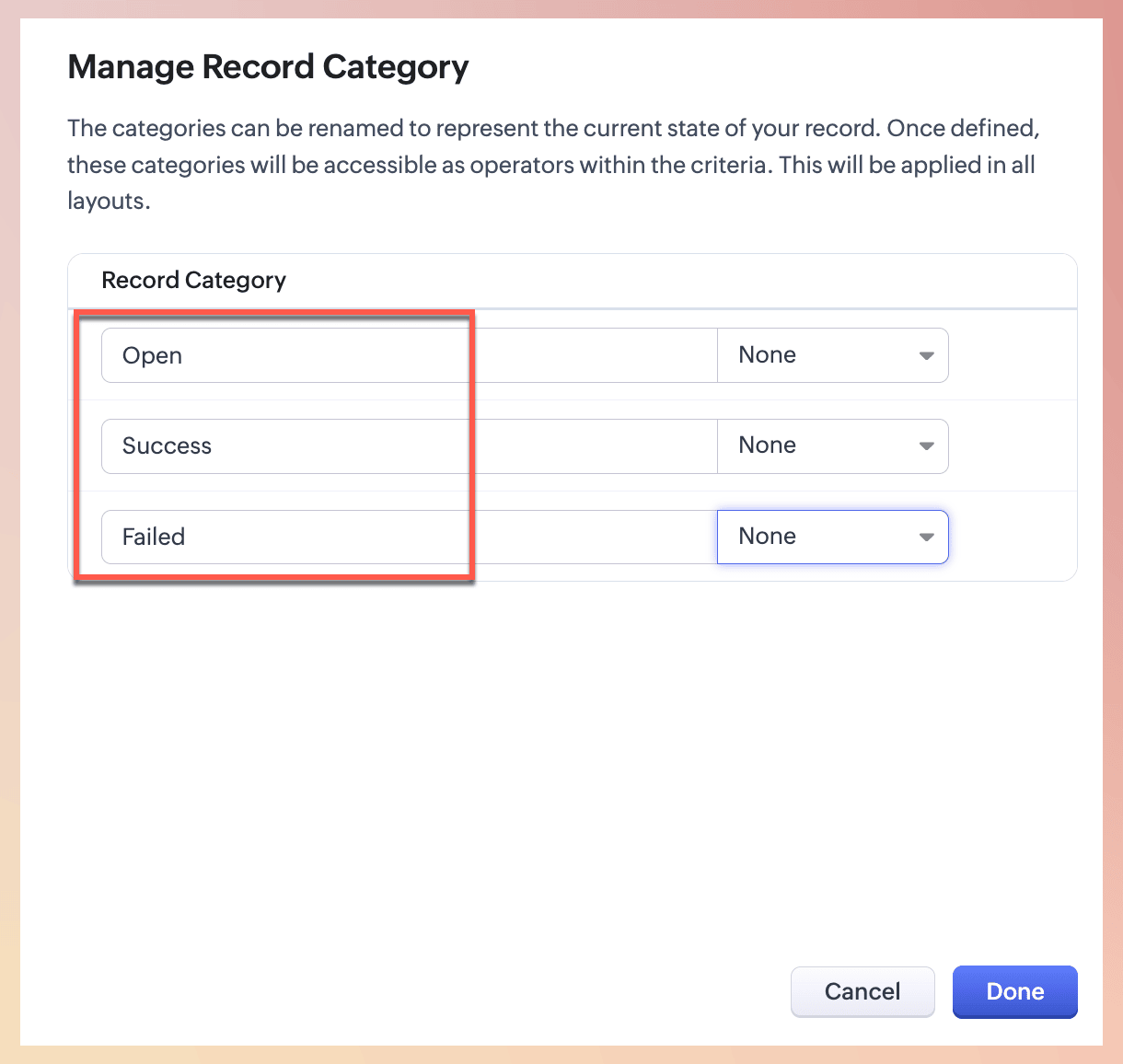Click the description paragraph about renaming categories
The image size is (1123, 1064).
552,165
